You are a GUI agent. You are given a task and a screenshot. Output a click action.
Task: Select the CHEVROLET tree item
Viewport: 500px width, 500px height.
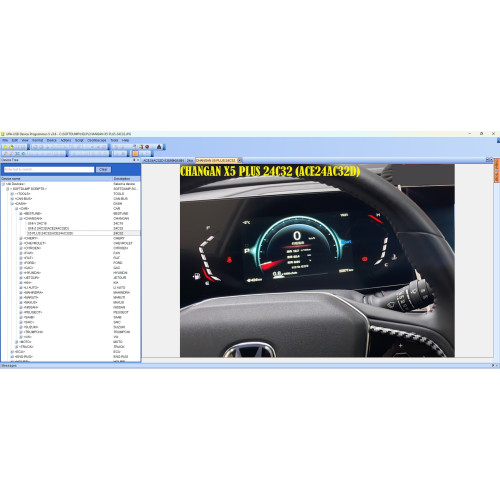coord(35,243)
